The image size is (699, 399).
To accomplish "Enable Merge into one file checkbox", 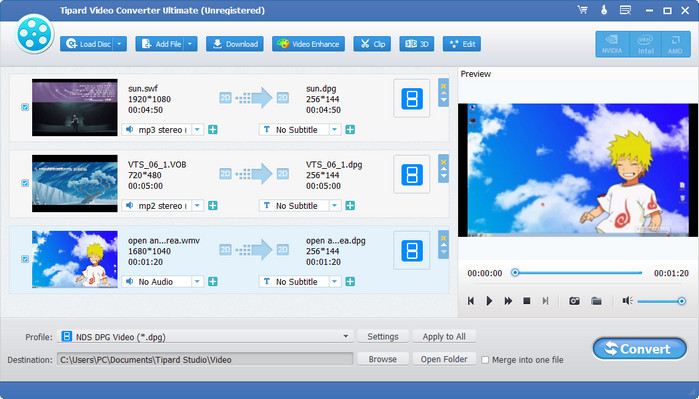I will click(485, 360).
